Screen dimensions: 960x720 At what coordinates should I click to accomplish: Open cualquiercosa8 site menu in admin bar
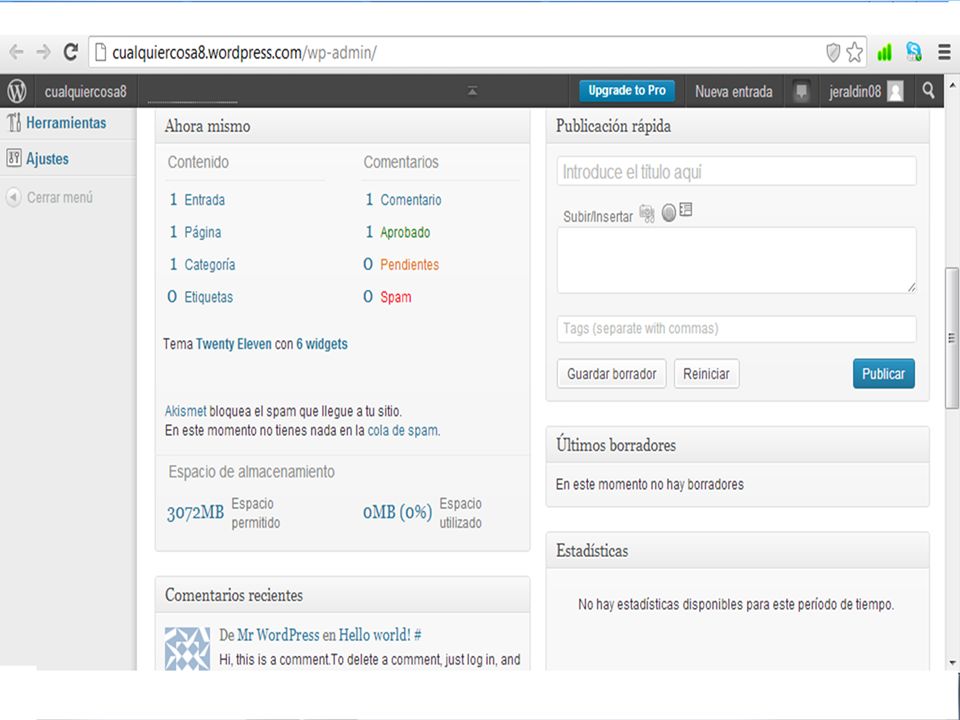click(85, 92)
